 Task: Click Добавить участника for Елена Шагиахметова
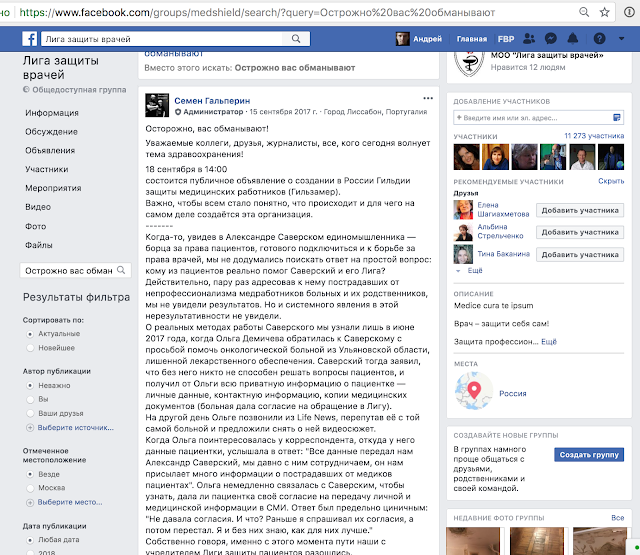click(580, 211)
